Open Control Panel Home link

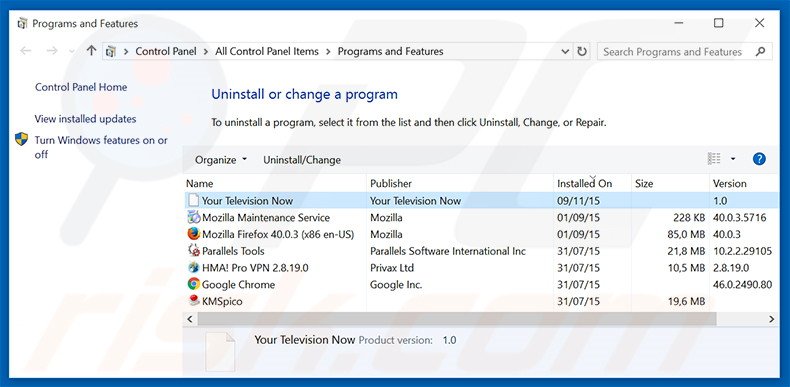81,87
